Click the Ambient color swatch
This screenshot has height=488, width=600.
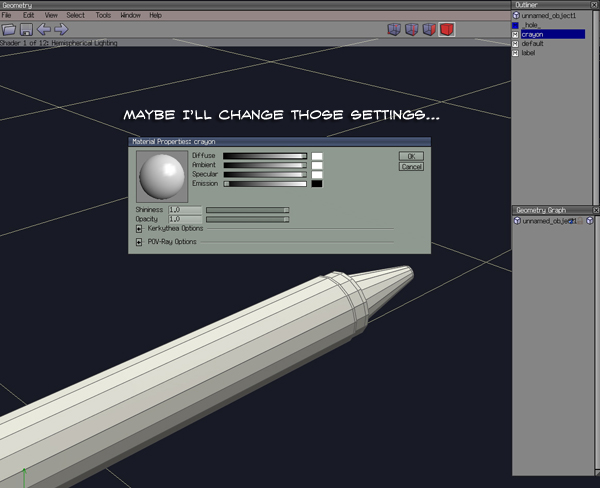[x=317, y=165]
